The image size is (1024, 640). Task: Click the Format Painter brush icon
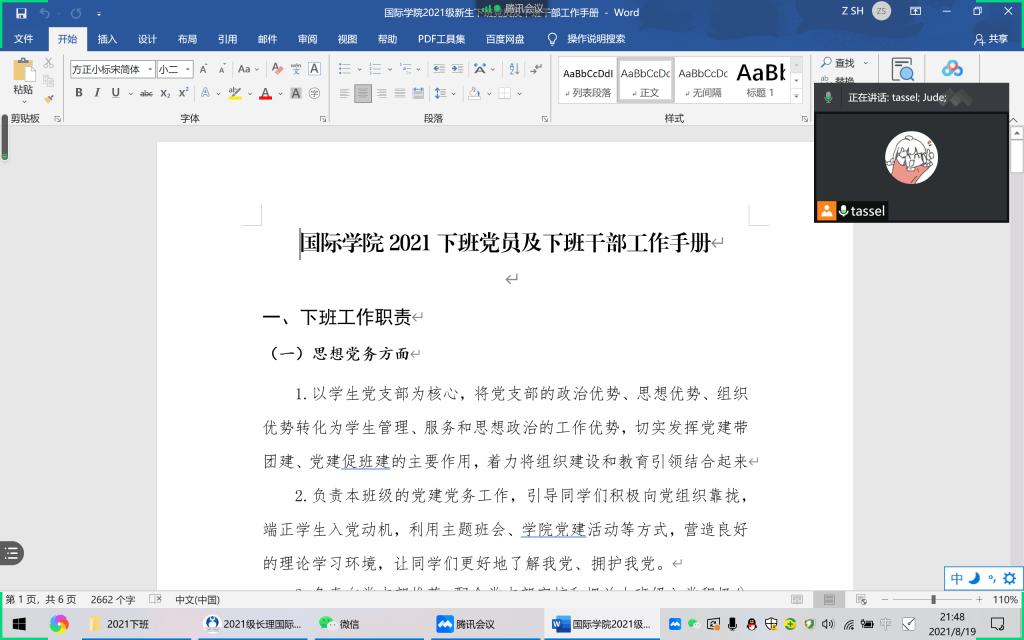(x=49, y=99)
